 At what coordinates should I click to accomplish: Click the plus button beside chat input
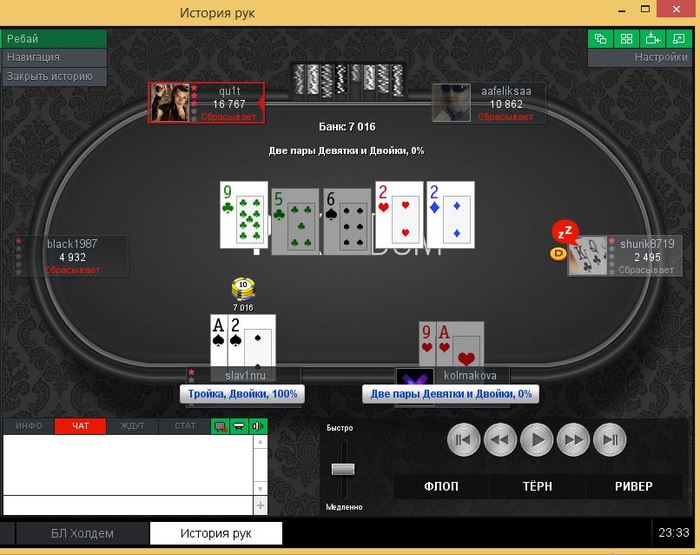tap(260, 505)
